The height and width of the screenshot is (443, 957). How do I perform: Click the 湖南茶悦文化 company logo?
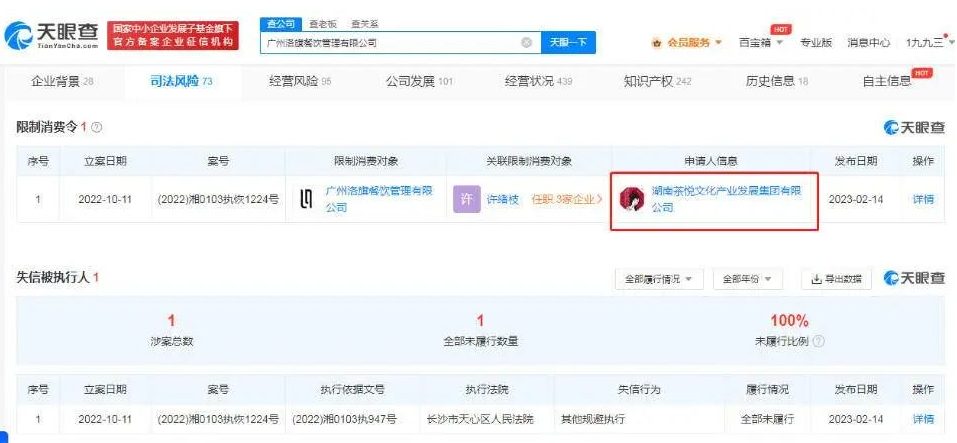(x=631, y=199)
